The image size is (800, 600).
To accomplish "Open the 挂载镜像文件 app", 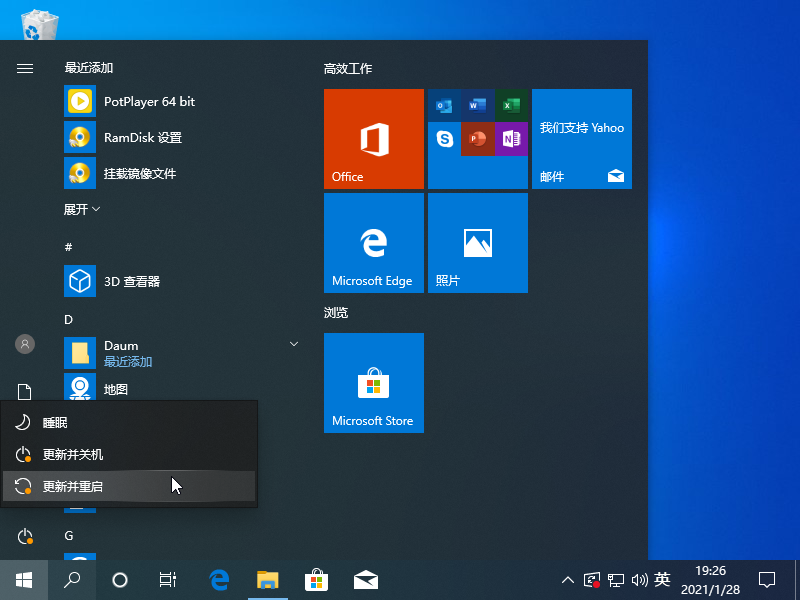I will point(139,173).
